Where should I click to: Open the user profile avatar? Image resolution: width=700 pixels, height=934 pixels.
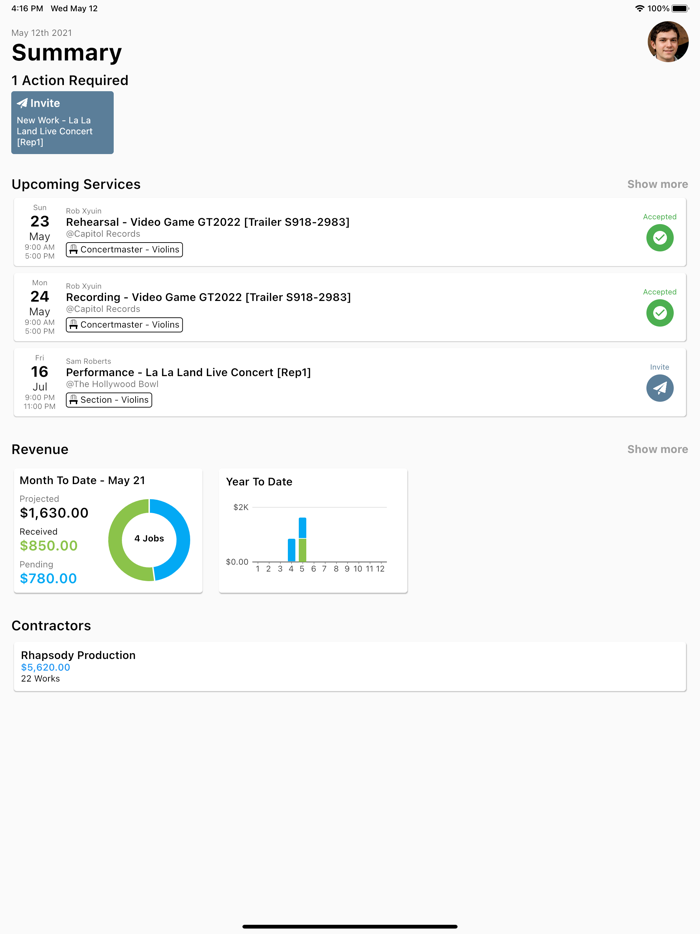(x=668, y=42)
